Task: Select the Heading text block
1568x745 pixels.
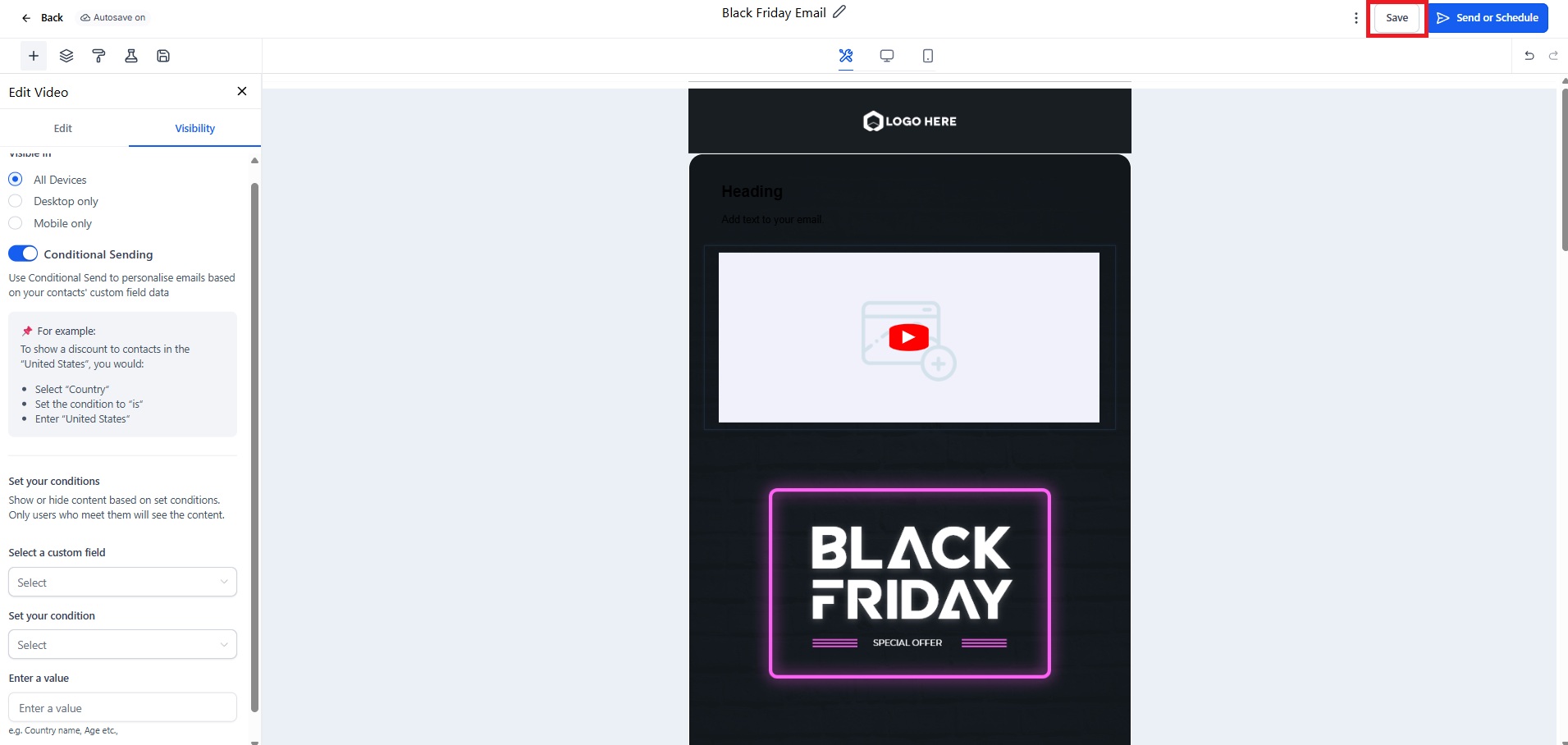Action: (x=752, y=191)
